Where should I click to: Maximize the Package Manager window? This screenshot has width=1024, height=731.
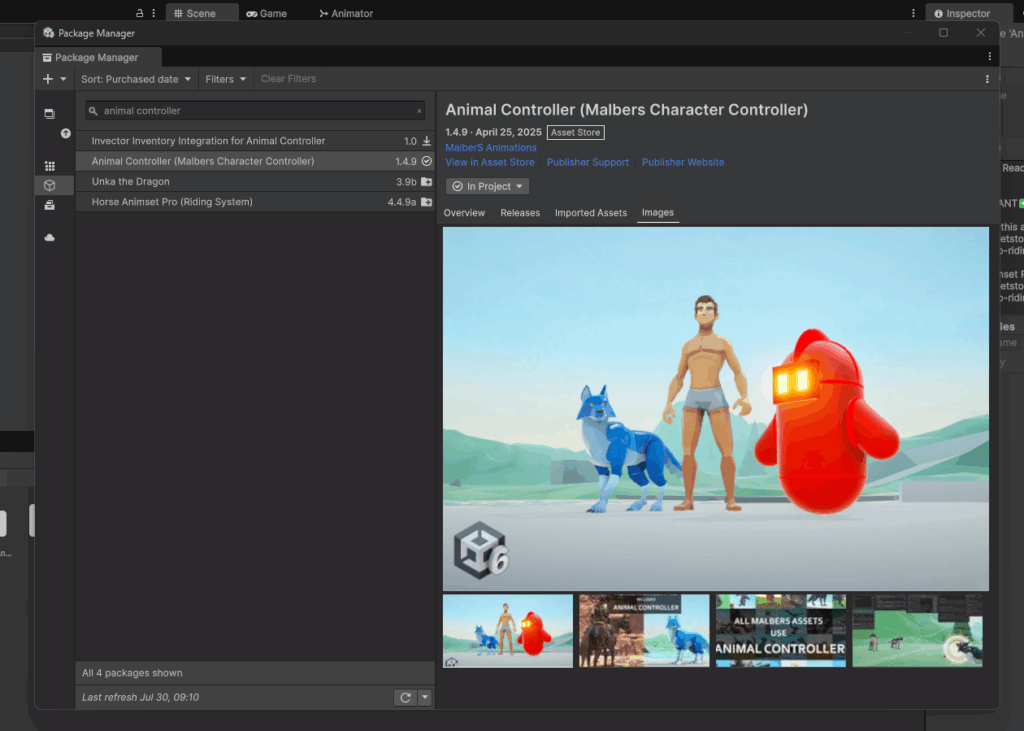pyautogui.click(x=943, y=33)
